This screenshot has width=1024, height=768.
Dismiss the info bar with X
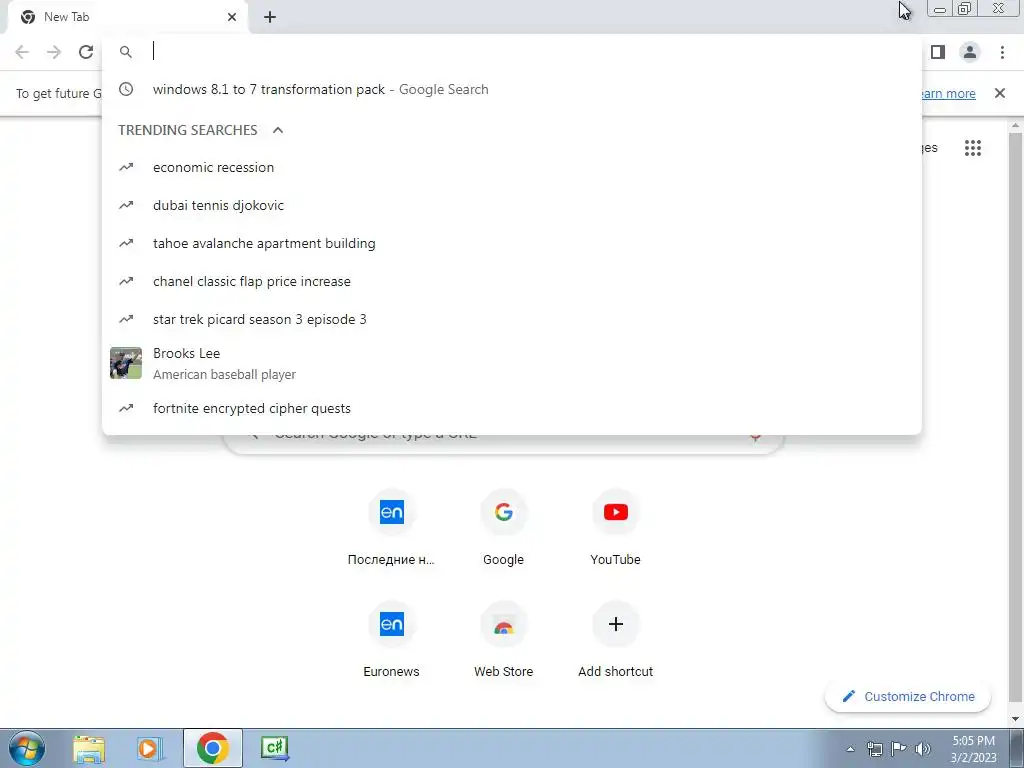(x=1000, y=93)
